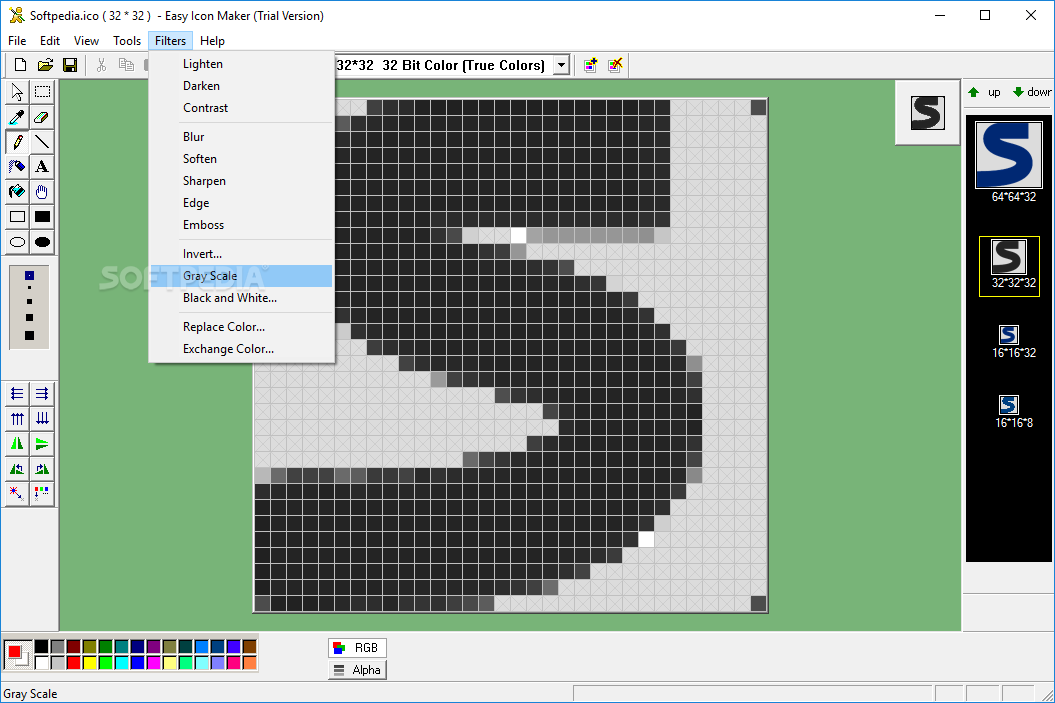The height and width of the screenshot is (703, 1055).
Task: Click the foreground/background color indicator
Action: 17,654
